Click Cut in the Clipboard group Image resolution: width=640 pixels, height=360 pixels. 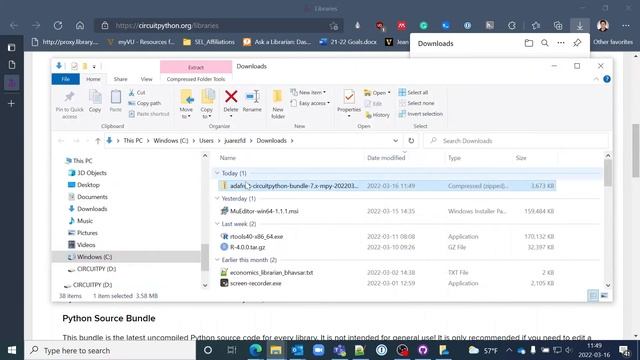[137, 93]
